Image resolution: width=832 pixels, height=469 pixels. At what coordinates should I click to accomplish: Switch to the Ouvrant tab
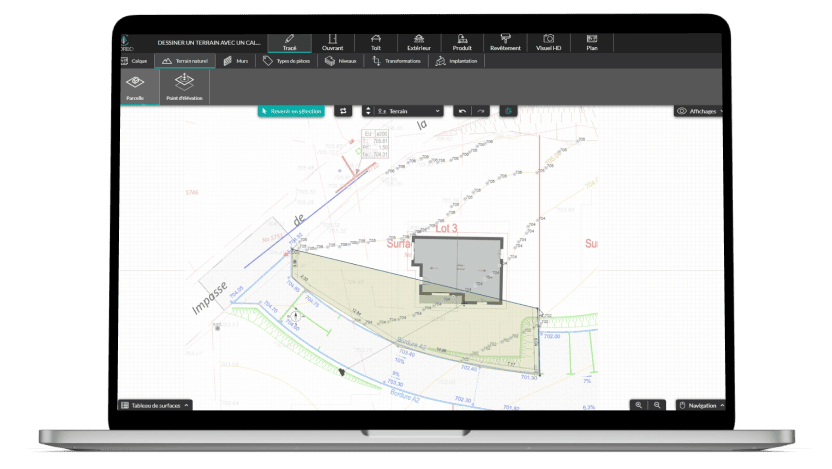tap(332, 42)
